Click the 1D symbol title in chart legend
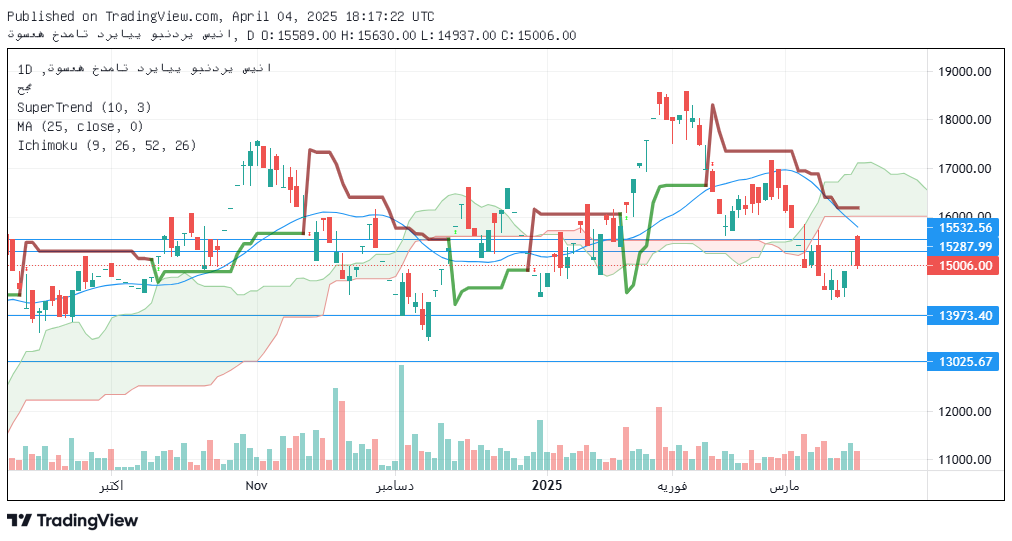The height and width of the screenshot is (541, 1012). 145,68
